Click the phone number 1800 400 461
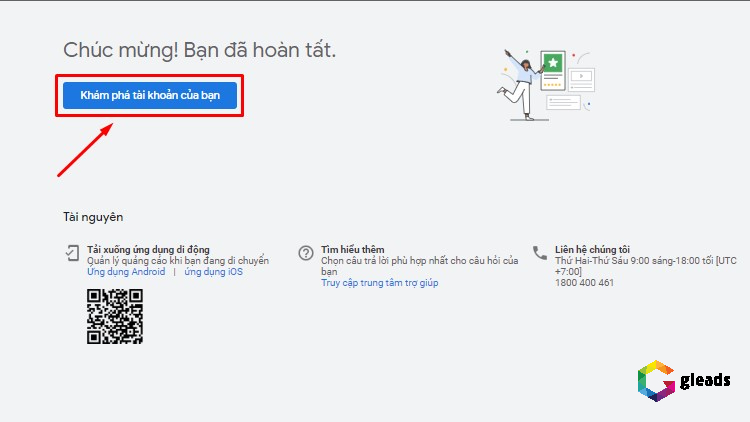Viewport: 750px width, 422px height. click(x=585, y=283)
